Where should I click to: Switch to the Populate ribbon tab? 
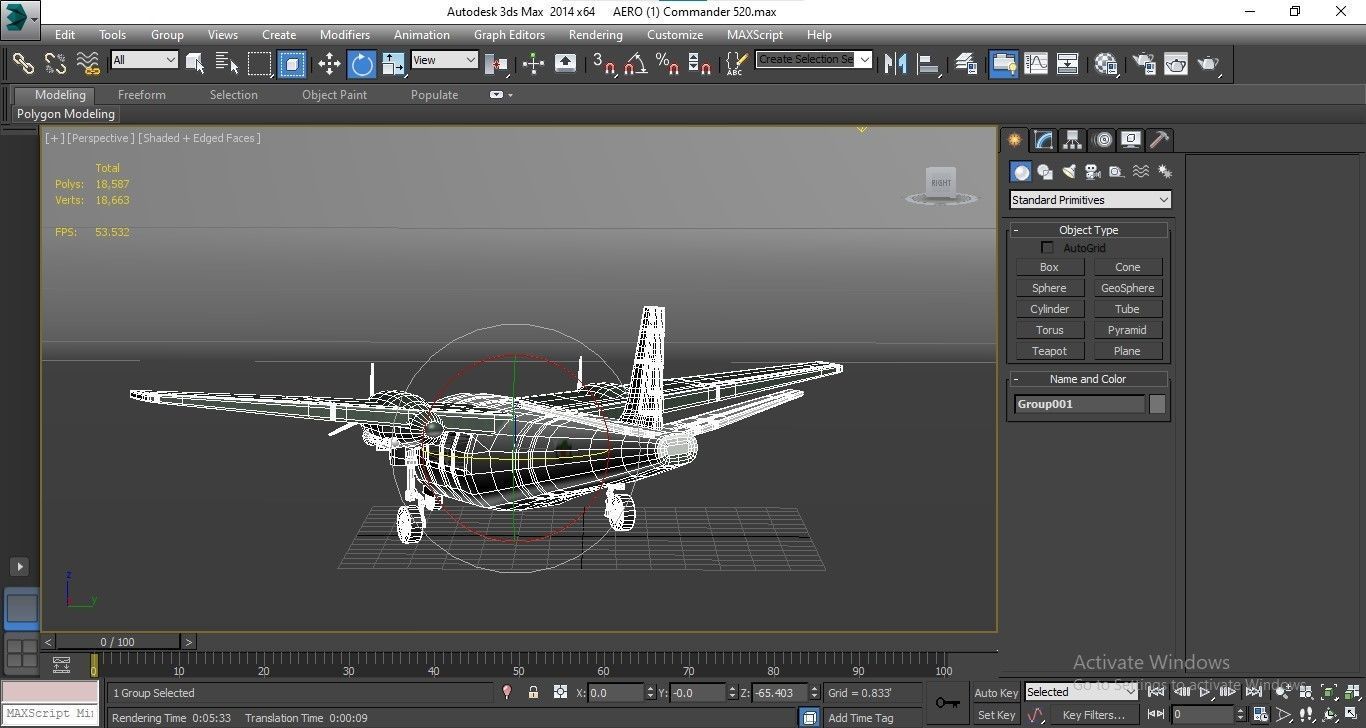point(434,95)
